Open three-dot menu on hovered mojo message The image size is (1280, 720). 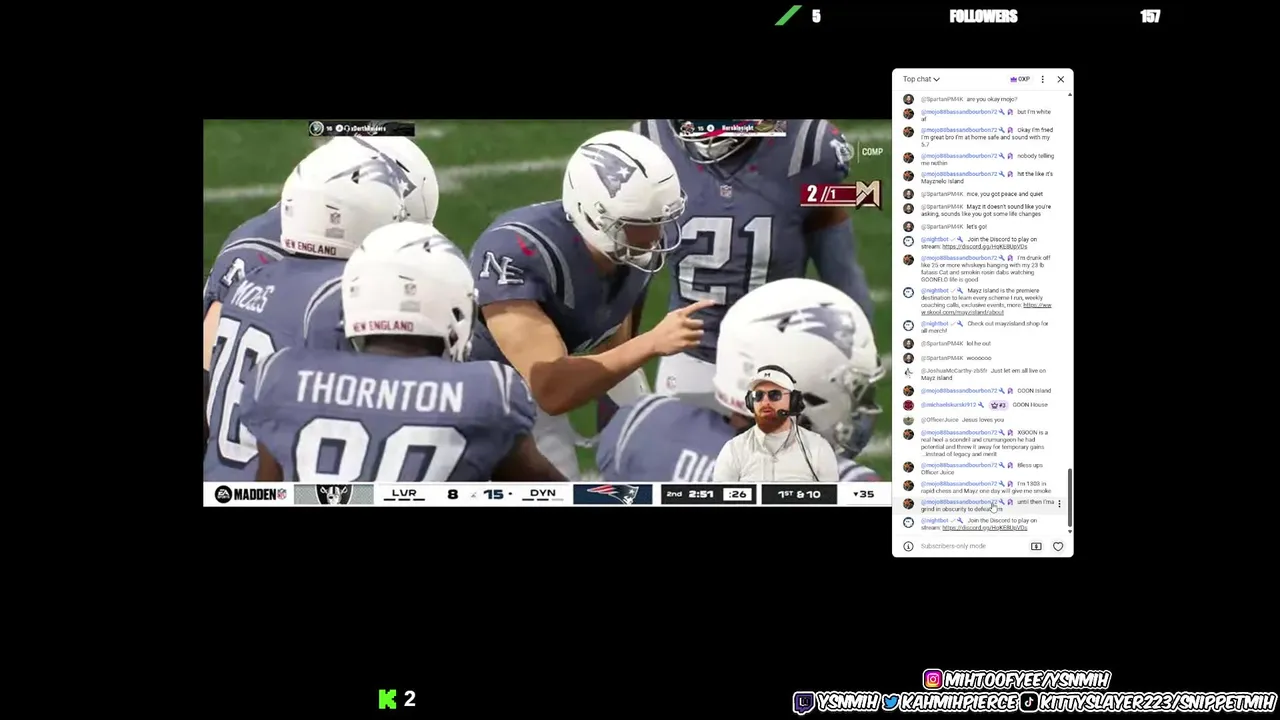click(x=1059, y=504)
